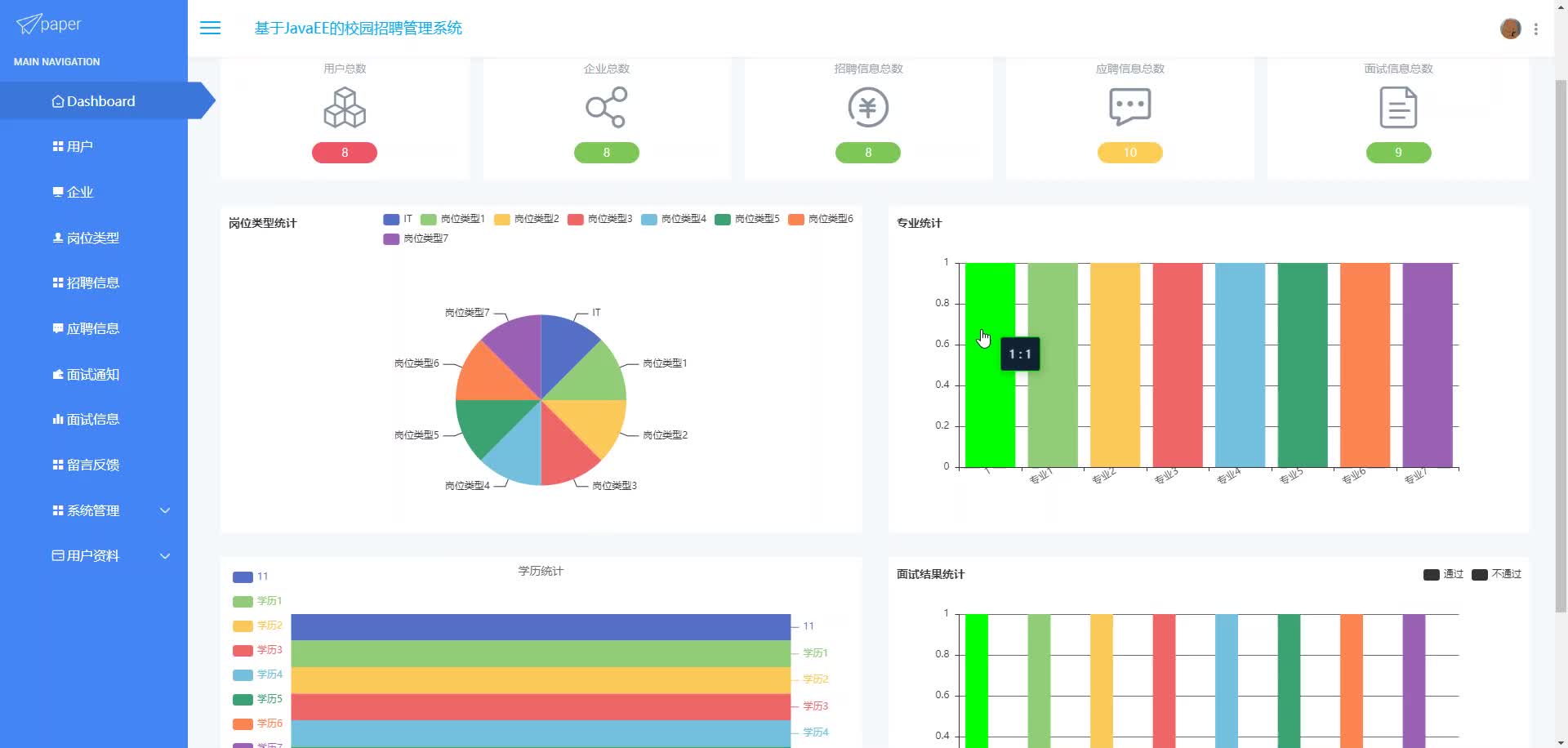Viewport: 1568px width, 748px height.
Task: Open 岗位类型 in the sidebar
Action: pos(94,238)
